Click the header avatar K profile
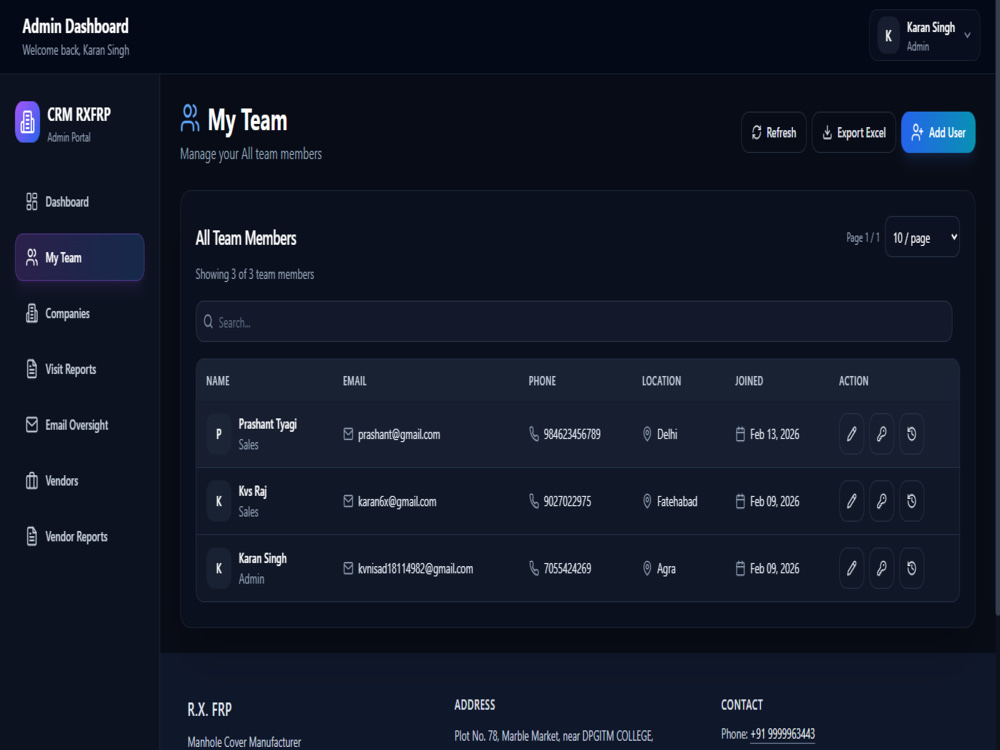This screenshot has width=1000, height=750. (888, 36)
